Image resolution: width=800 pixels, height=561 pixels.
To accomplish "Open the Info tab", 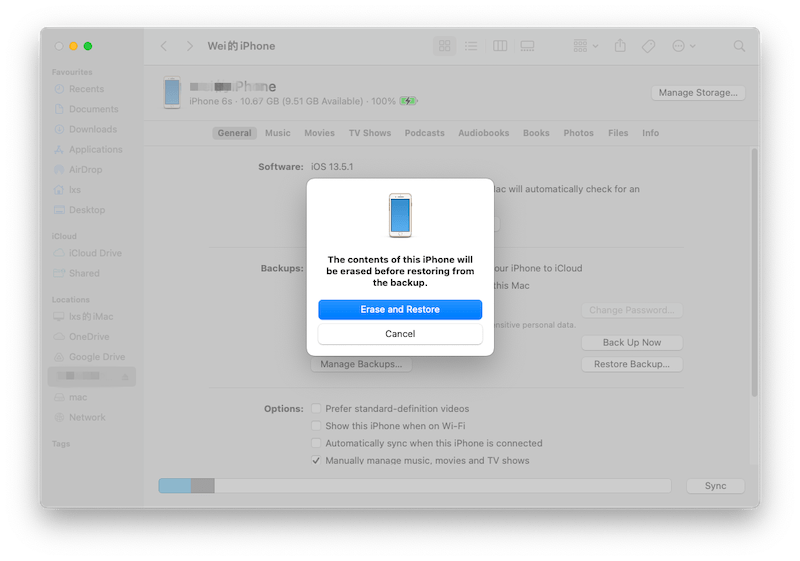I will (651, 133).
